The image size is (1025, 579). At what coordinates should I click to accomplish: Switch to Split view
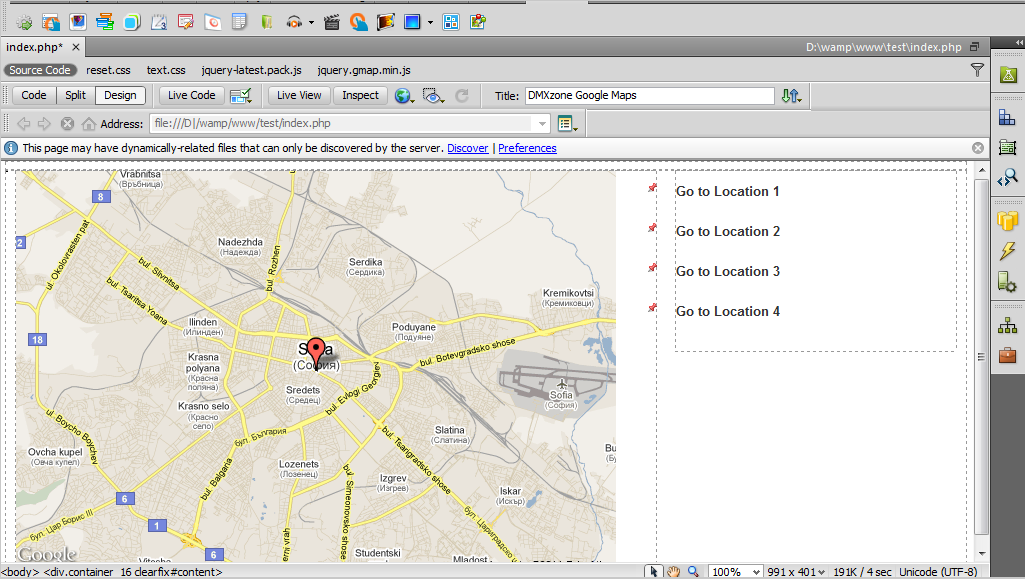click(x=75, y=95)
